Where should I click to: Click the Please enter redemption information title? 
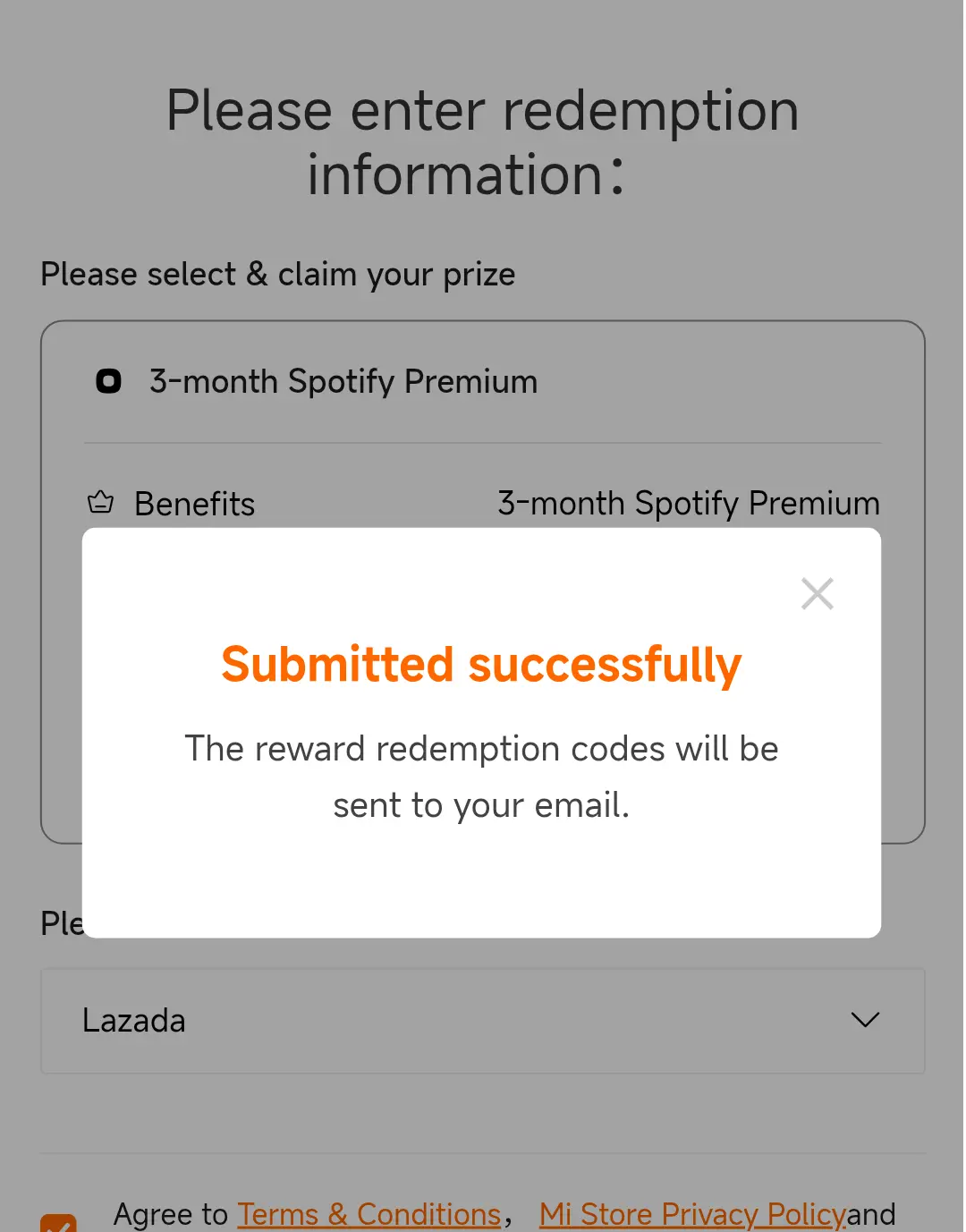[x=483, y=142]
